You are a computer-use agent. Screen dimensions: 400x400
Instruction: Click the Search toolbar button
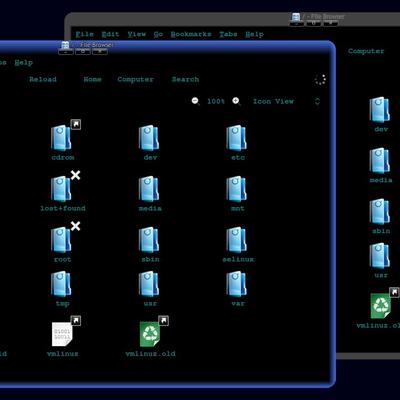(185, 79)
